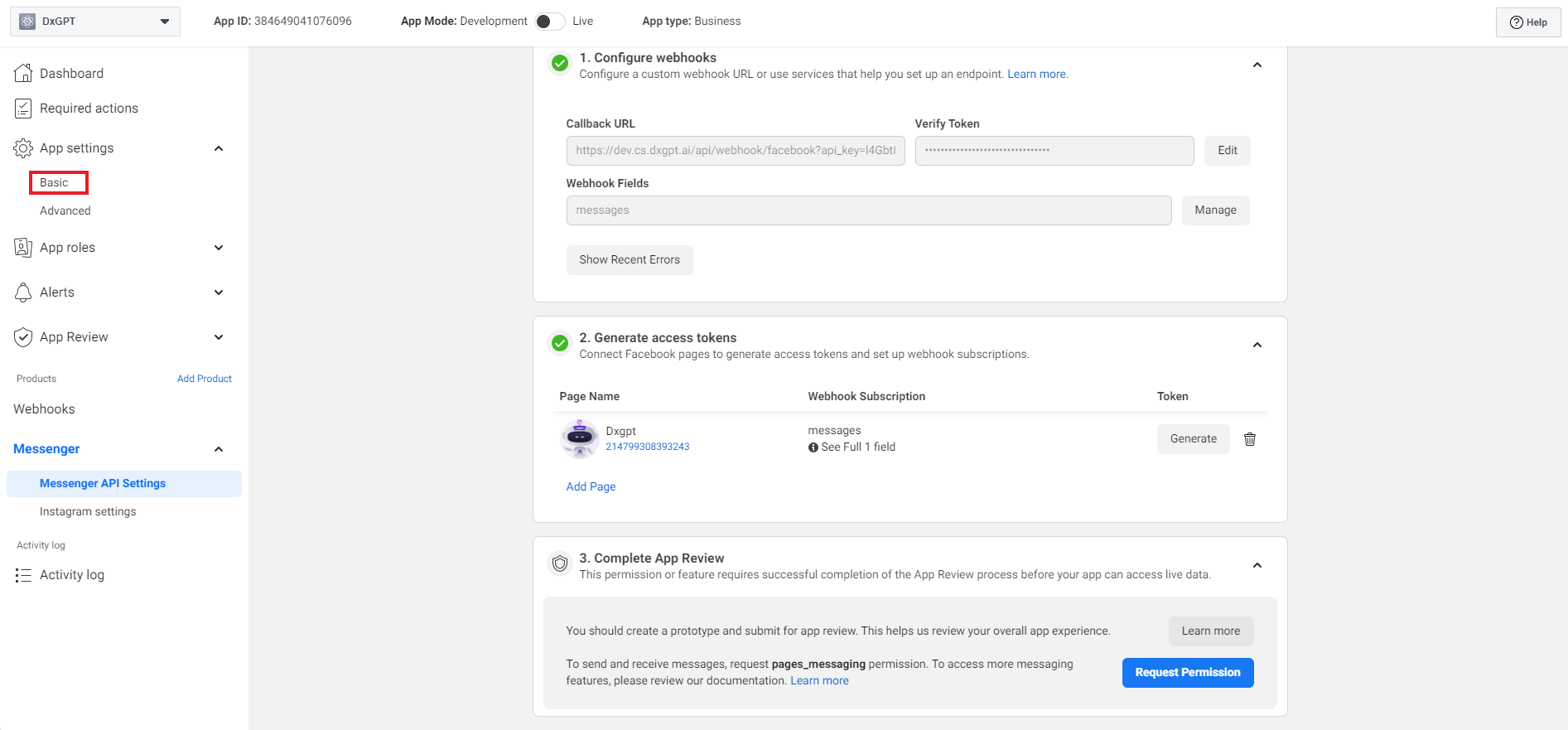Expand the App roles section
The image size is (1568, 730).
pos(219,248)
